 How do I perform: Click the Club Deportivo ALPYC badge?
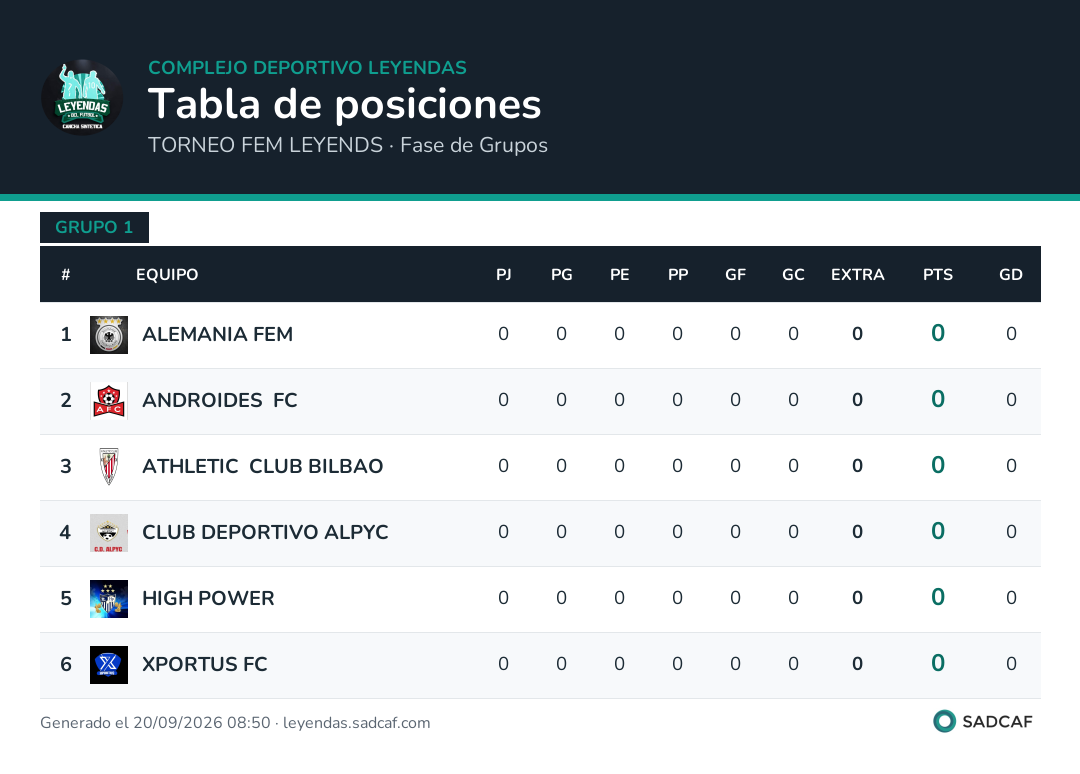(109, 533)
